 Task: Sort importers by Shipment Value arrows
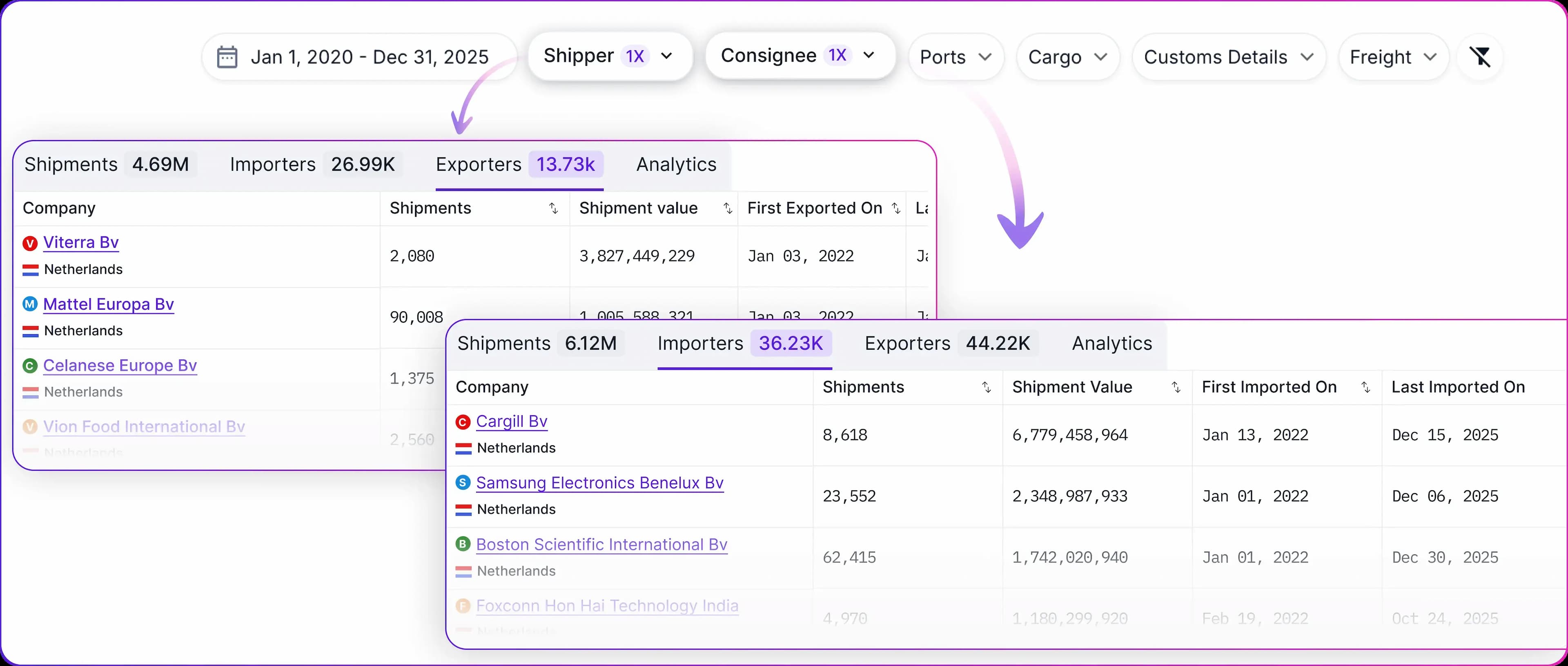[1176, 387]
